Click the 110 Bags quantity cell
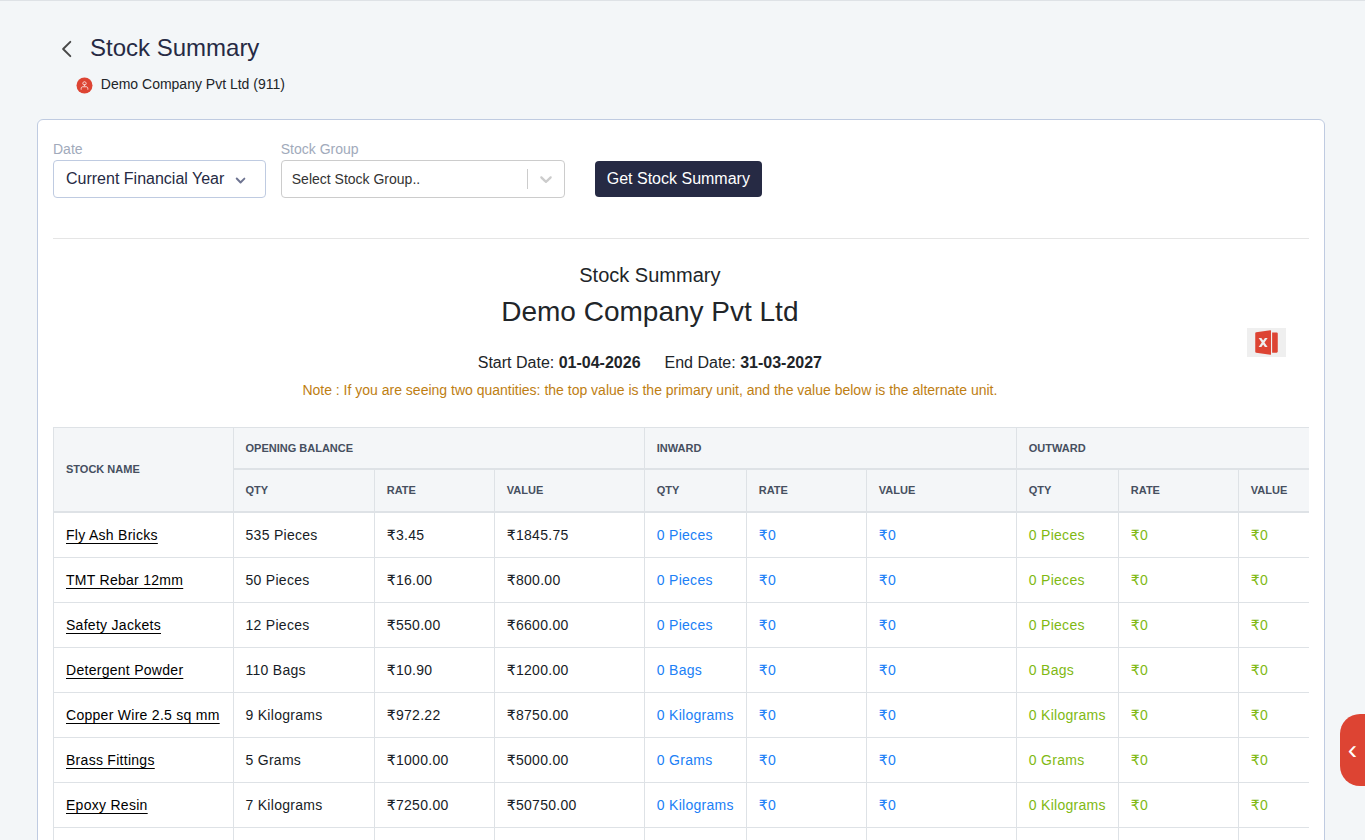The image size is (1365, 840). pyautogui.click(x=304, y=670)
